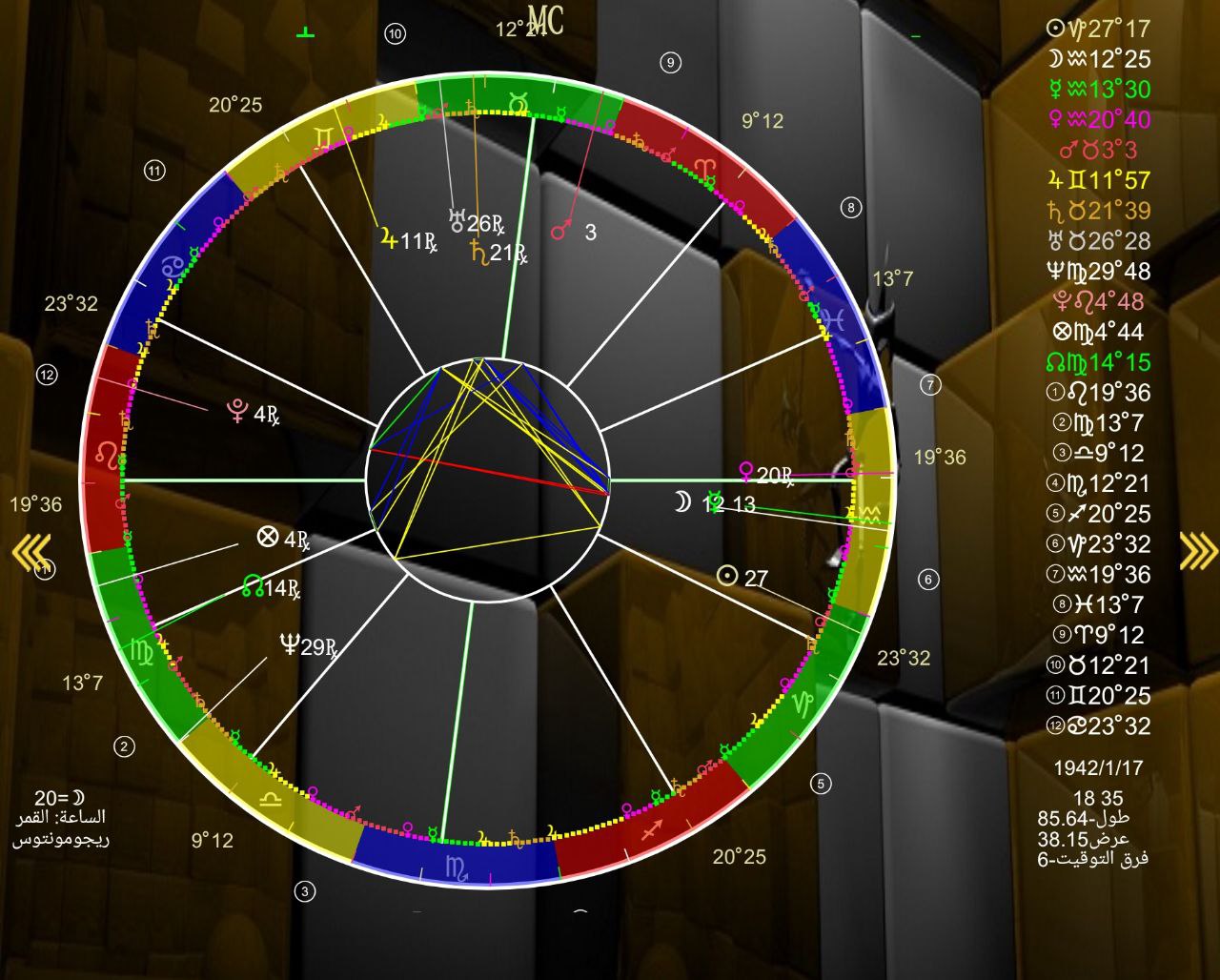This screenshot has width=1220, height=980.
Task: Click the Regiomontanus house system label
Action: 60,840
